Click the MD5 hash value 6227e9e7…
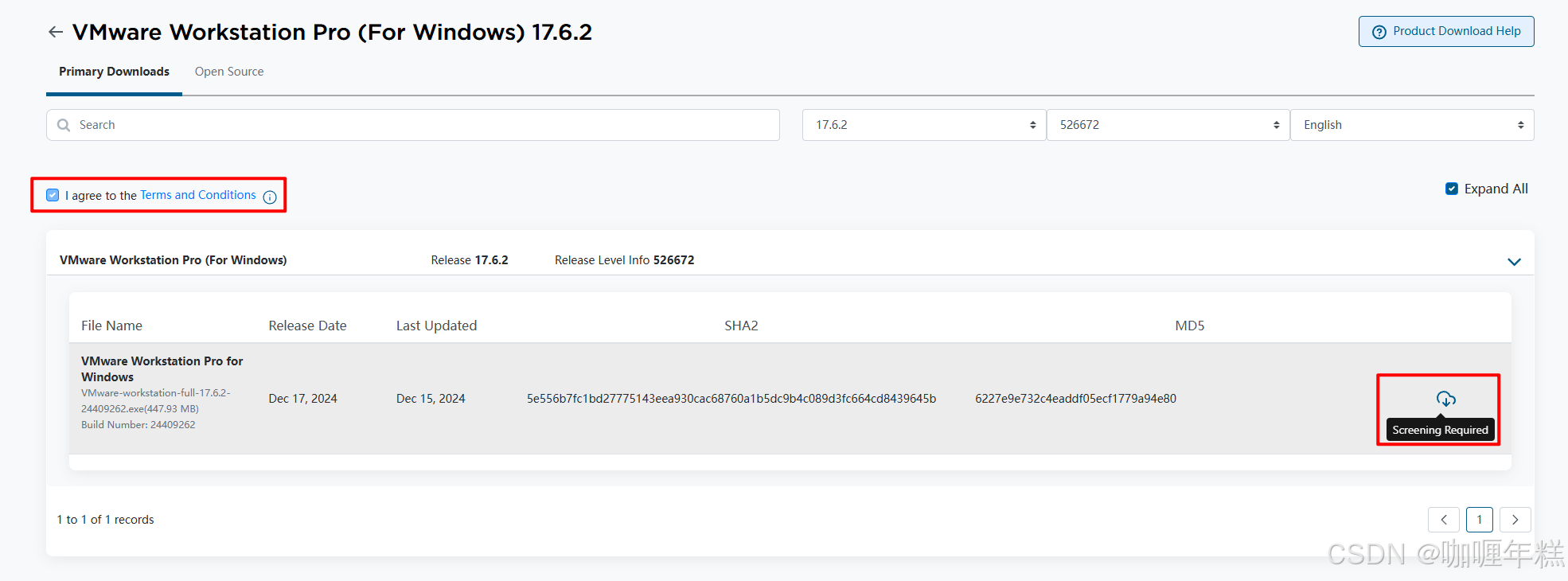This screenshot has width=1568, height=581. pos(1075,399)
